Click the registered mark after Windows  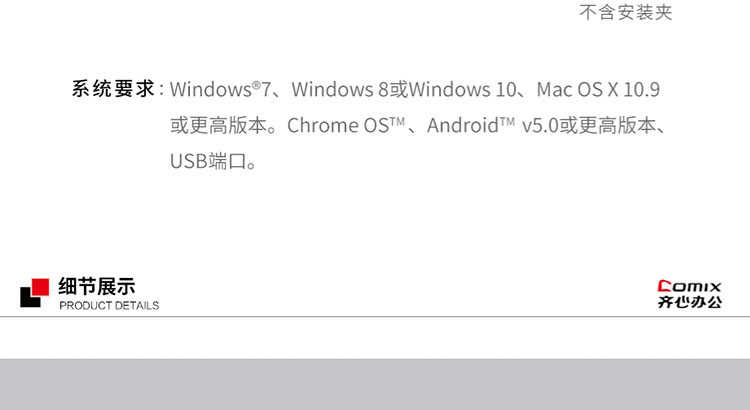coord(256,85)
